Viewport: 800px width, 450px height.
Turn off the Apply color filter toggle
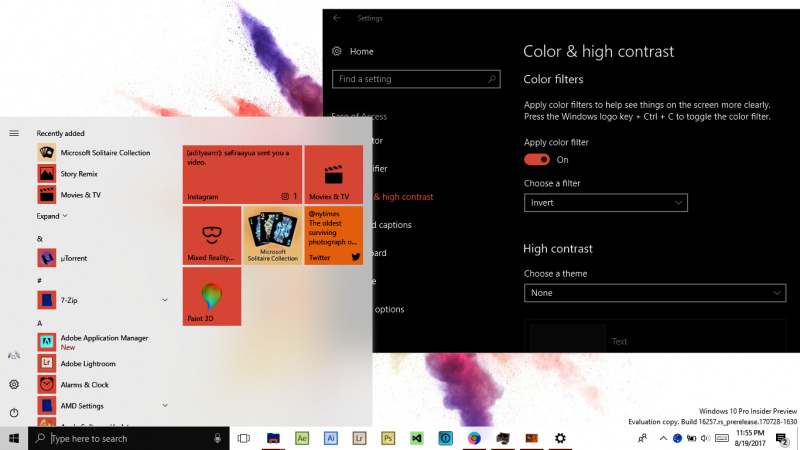pyautogui.click(x=537, y=160)
